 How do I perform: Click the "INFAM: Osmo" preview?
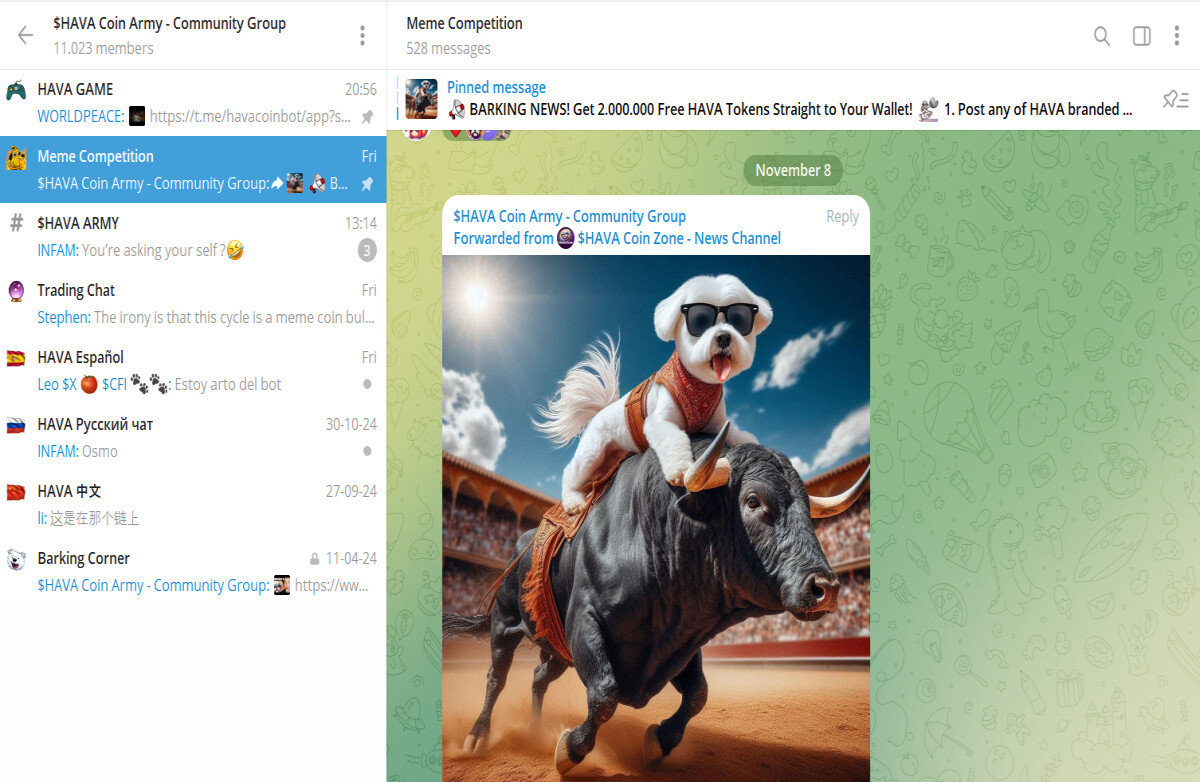coord(78,452)
